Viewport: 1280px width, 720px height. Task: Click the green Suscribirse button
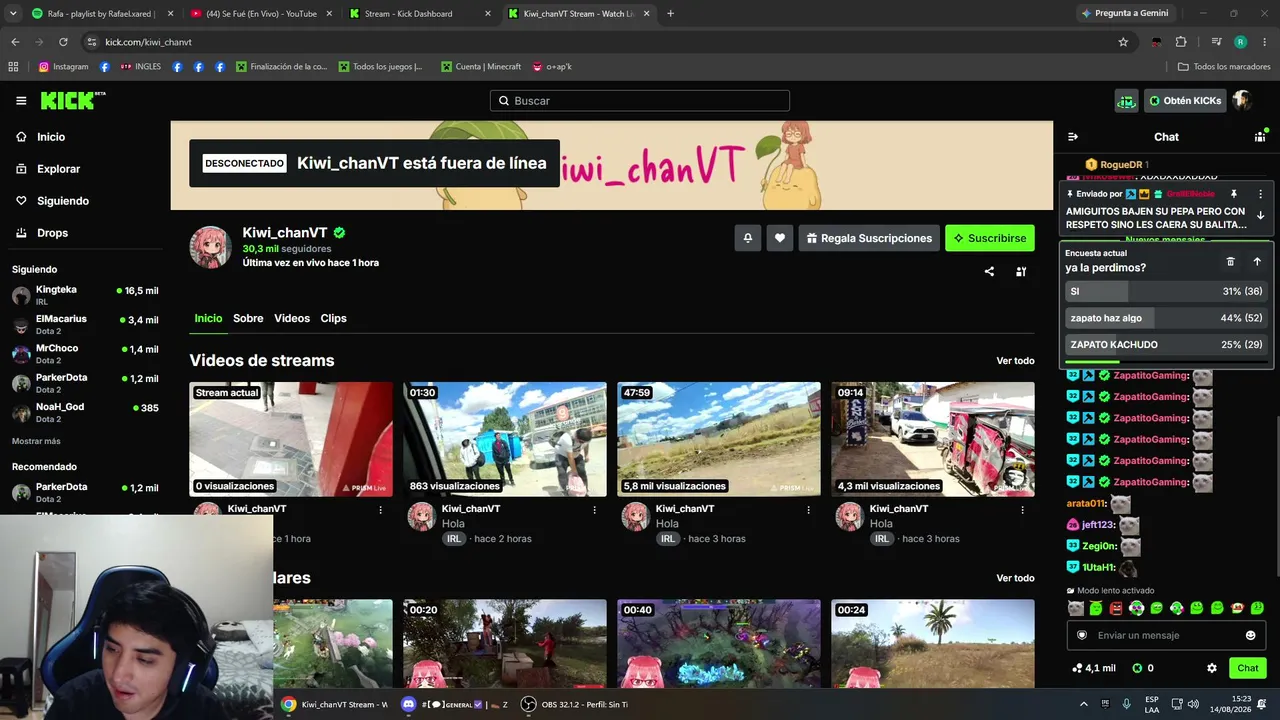click(990, 238)
